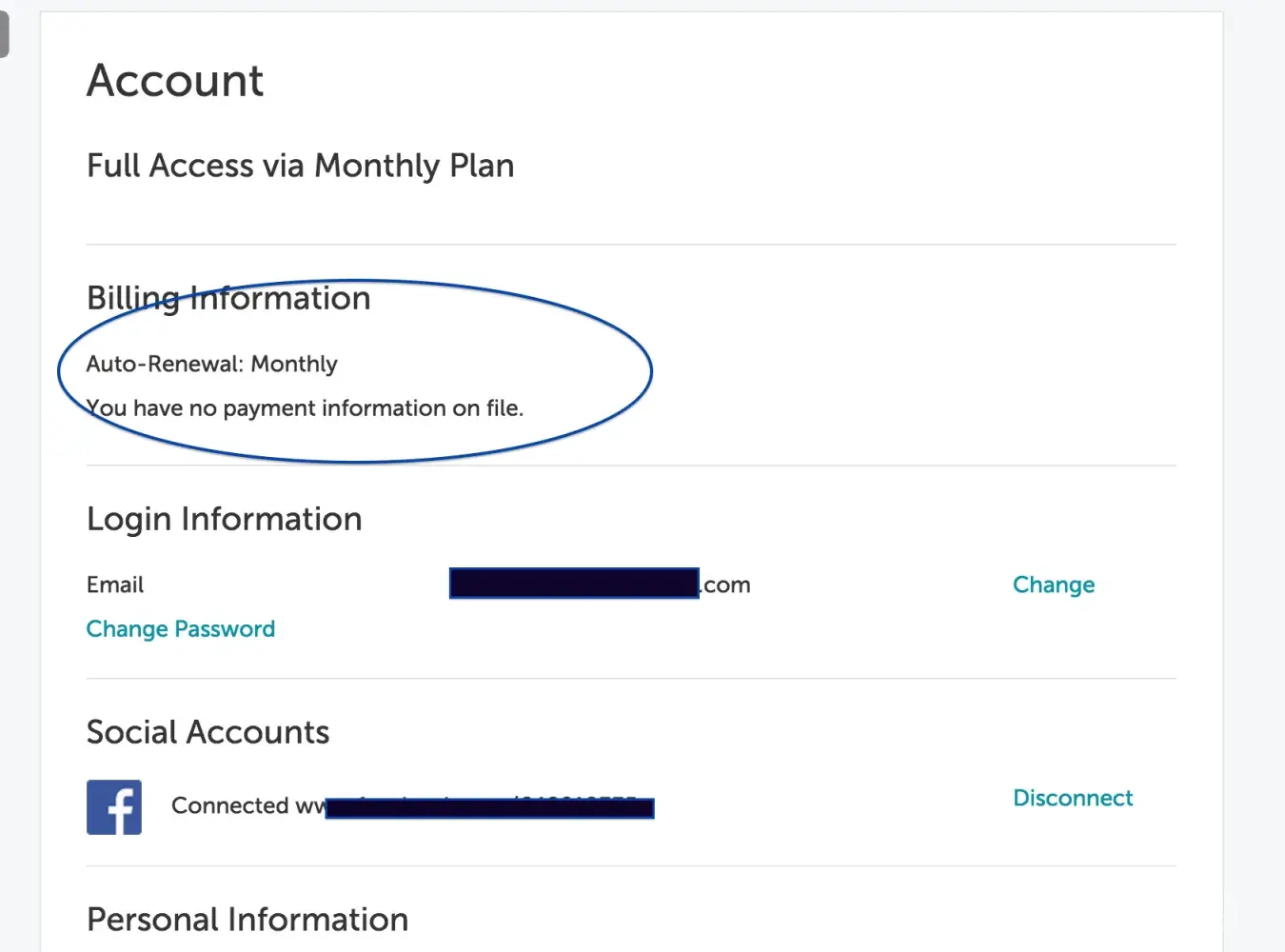The image size is (1285, 952).
Task: Click the word Monthly in Auto-Renewal line
Action: 294,364
